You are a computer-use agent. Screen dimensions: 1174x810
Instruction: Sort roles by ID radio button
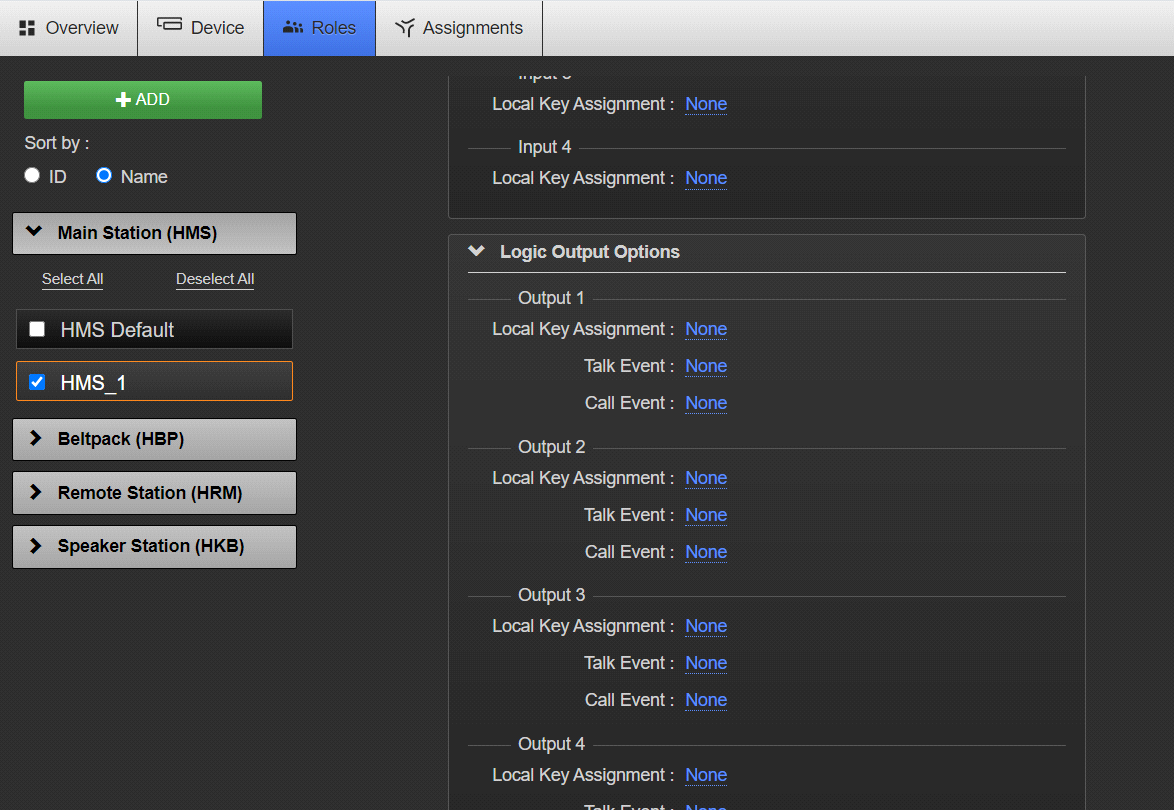point(32,176)
